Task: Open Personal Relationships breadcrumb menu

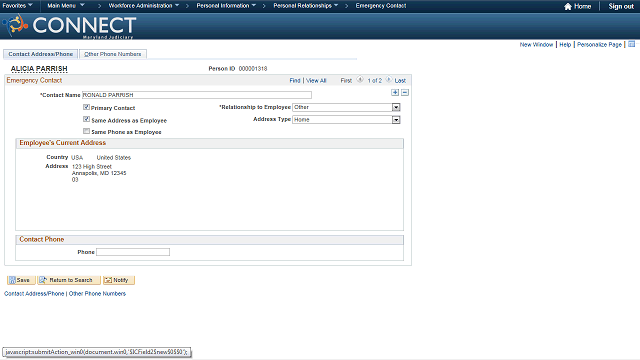Action: coord(306,6)
